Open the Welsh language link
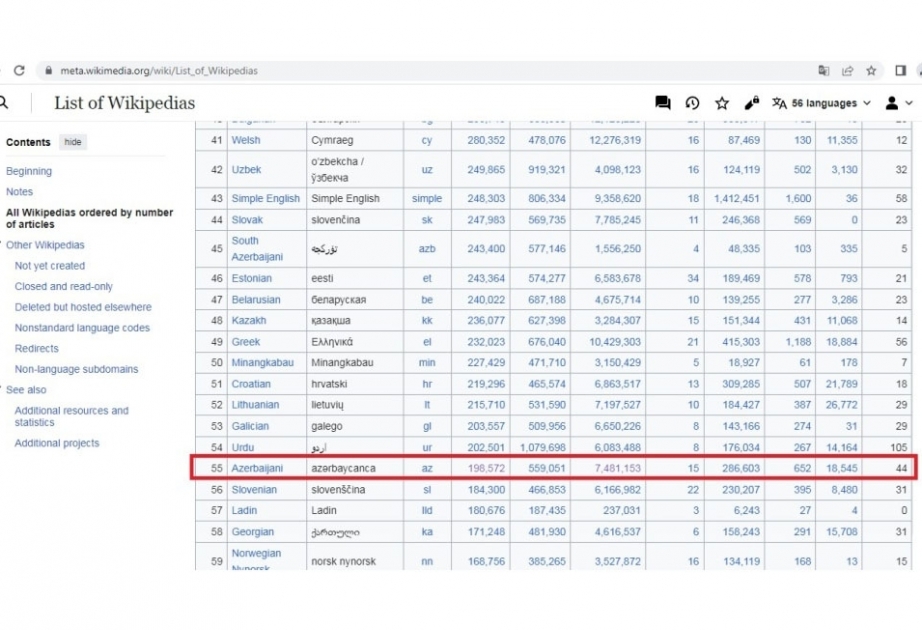 tap(246, 140)
